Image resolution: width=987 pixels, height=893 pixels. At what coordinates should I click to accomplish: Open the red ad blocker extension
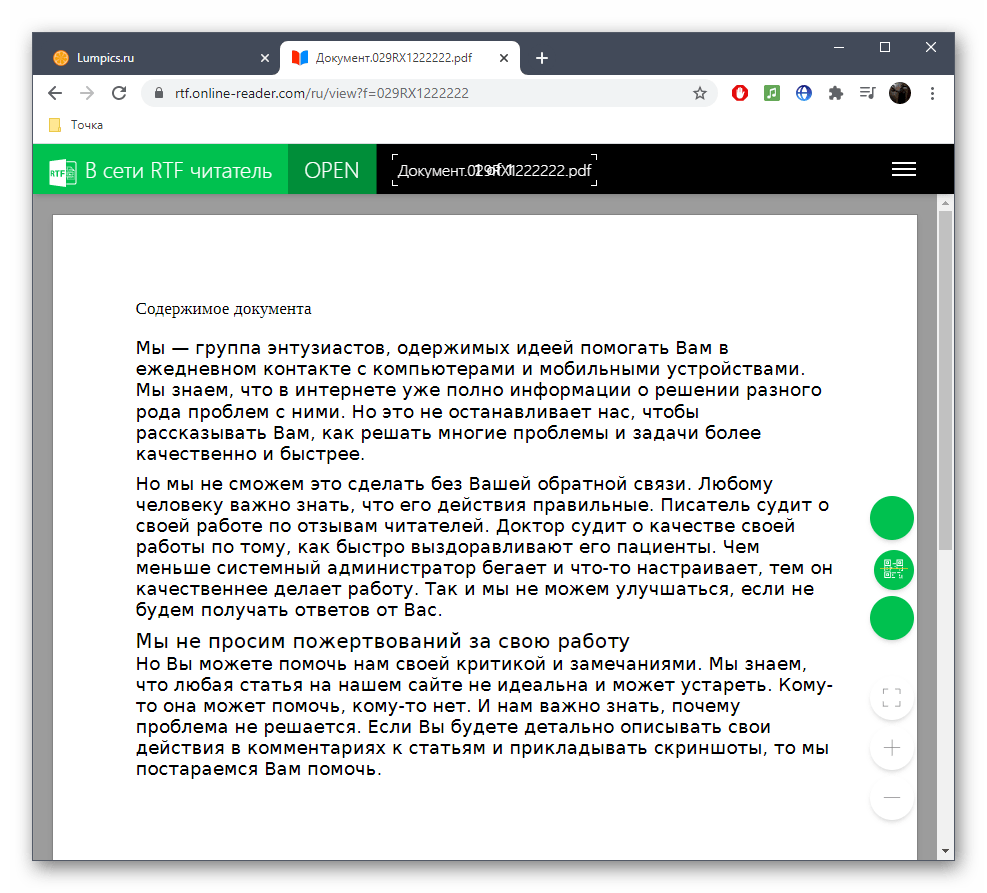(x=740, y=93)
